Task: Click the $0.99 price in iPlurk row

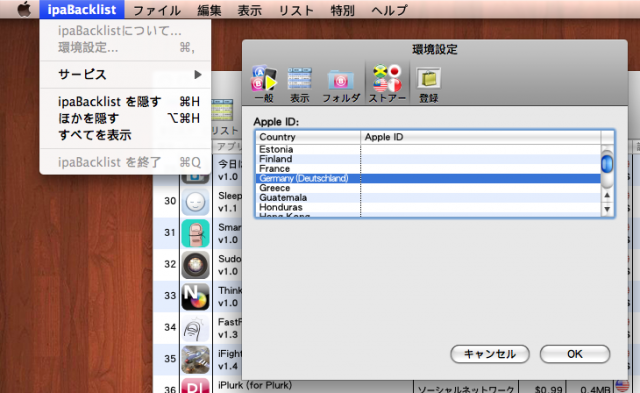Action: pyautogui.click(x=548, y=389)
